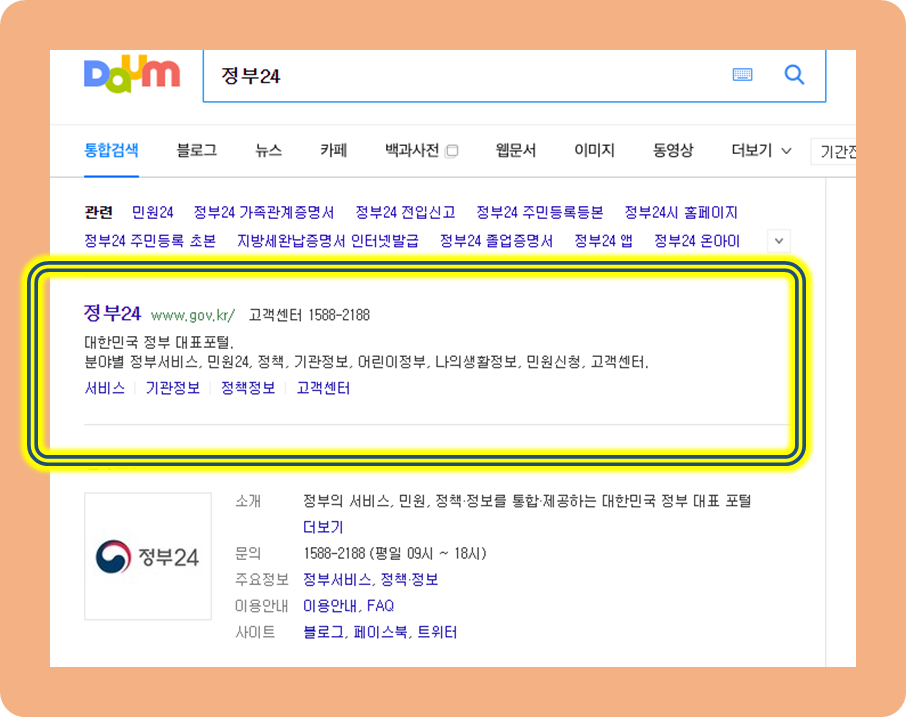906x717 pixels.
Task: Open the 기관정보 sublink
Action: click(173, 388)
